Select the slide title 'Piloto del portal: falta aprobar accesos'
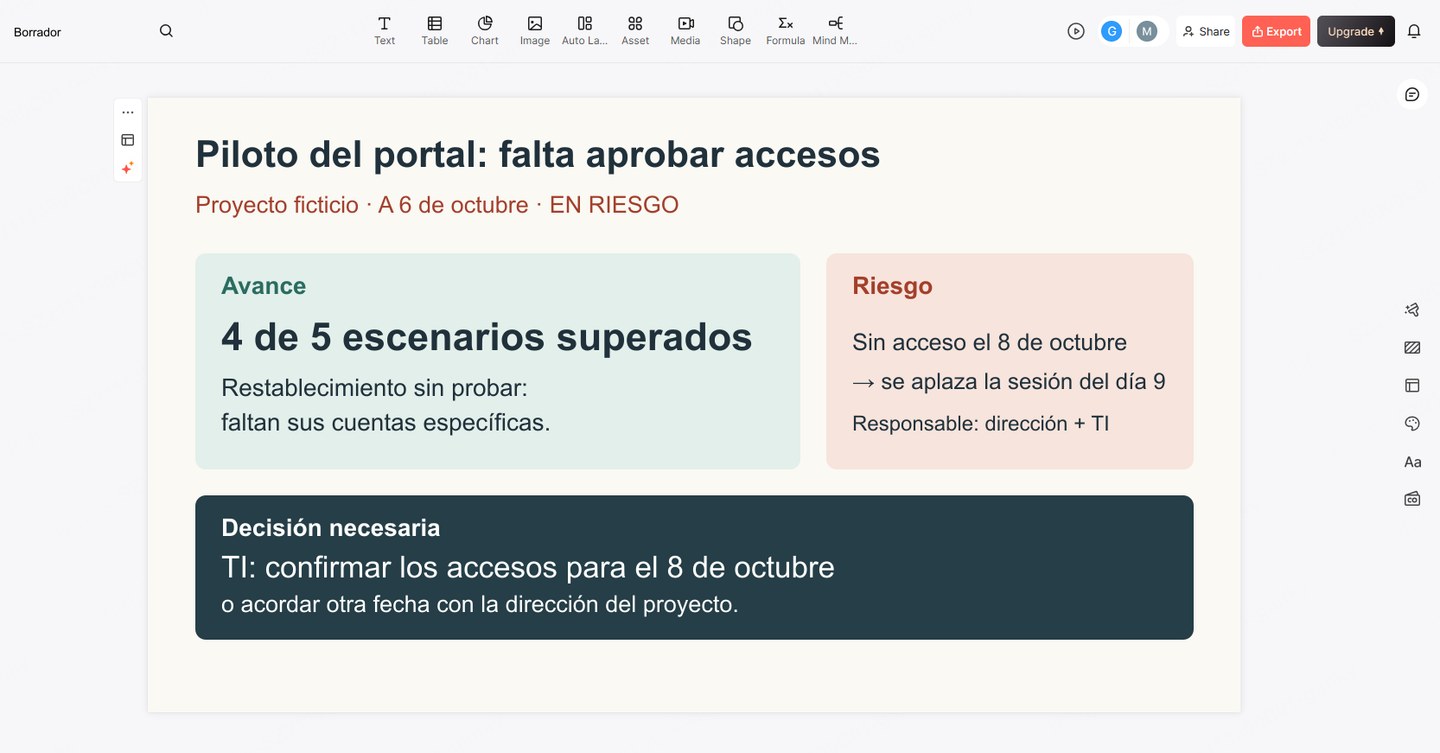Screen dimensions: 1440x753 (x=538, y=154)
